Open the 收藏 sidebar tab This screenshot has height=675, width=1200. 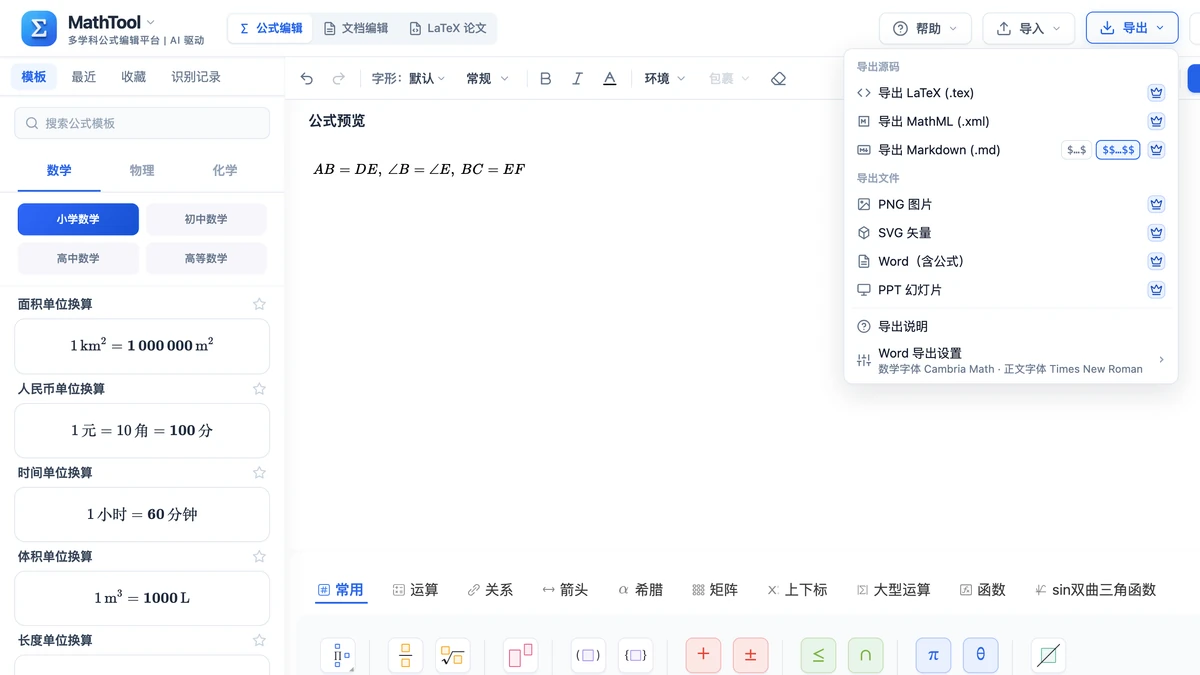[134, 77]
